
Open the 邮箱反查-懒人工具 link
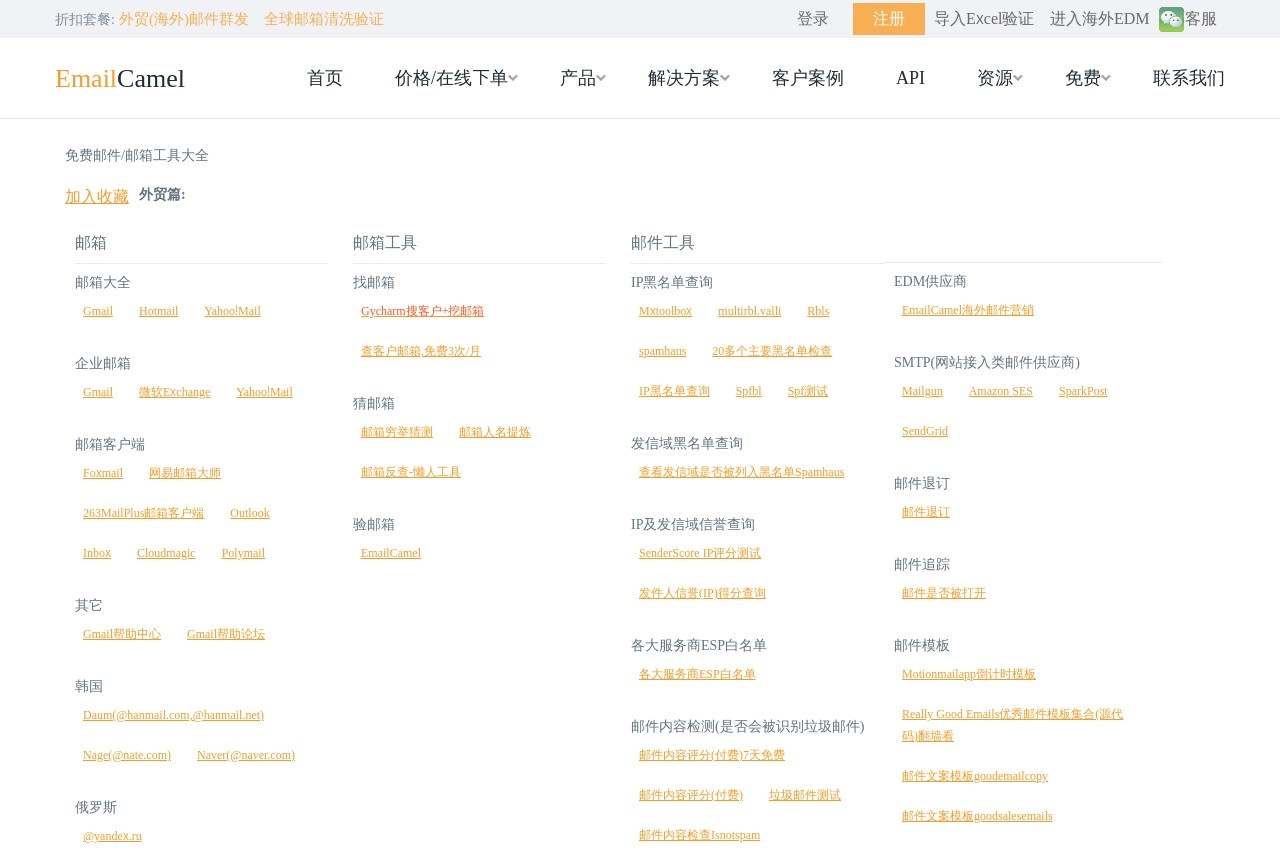point(411,472)
